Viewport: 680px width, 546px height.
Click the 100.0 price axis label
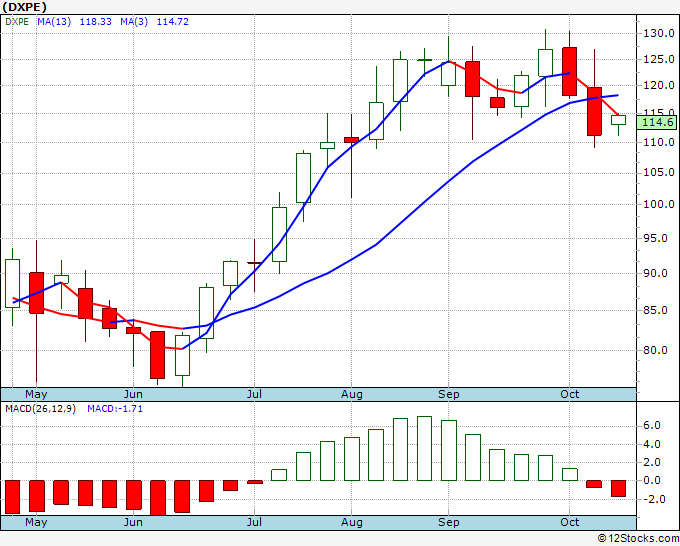point(659,204)
